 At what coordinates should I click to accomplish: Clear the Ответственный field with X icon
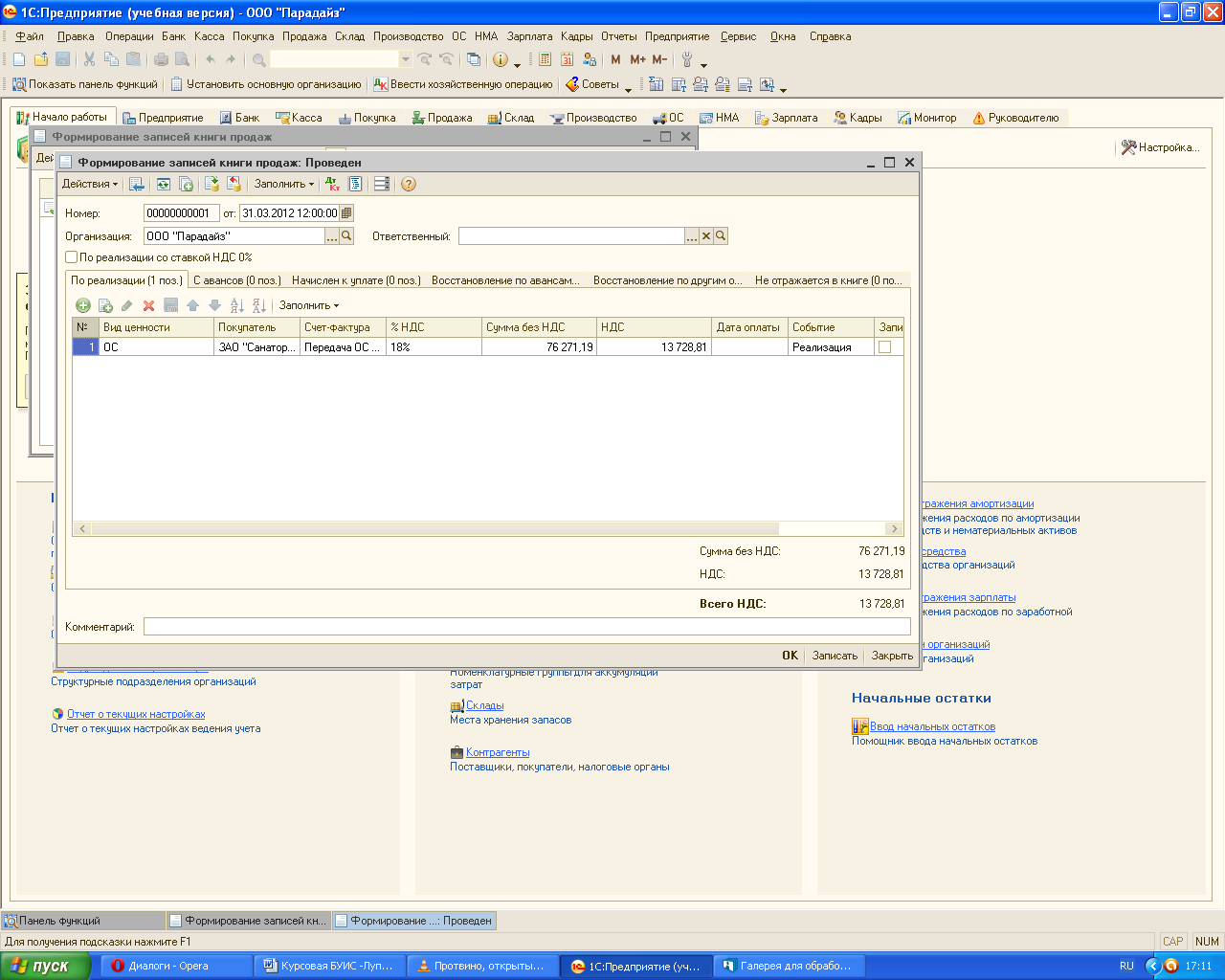point(706,236)
